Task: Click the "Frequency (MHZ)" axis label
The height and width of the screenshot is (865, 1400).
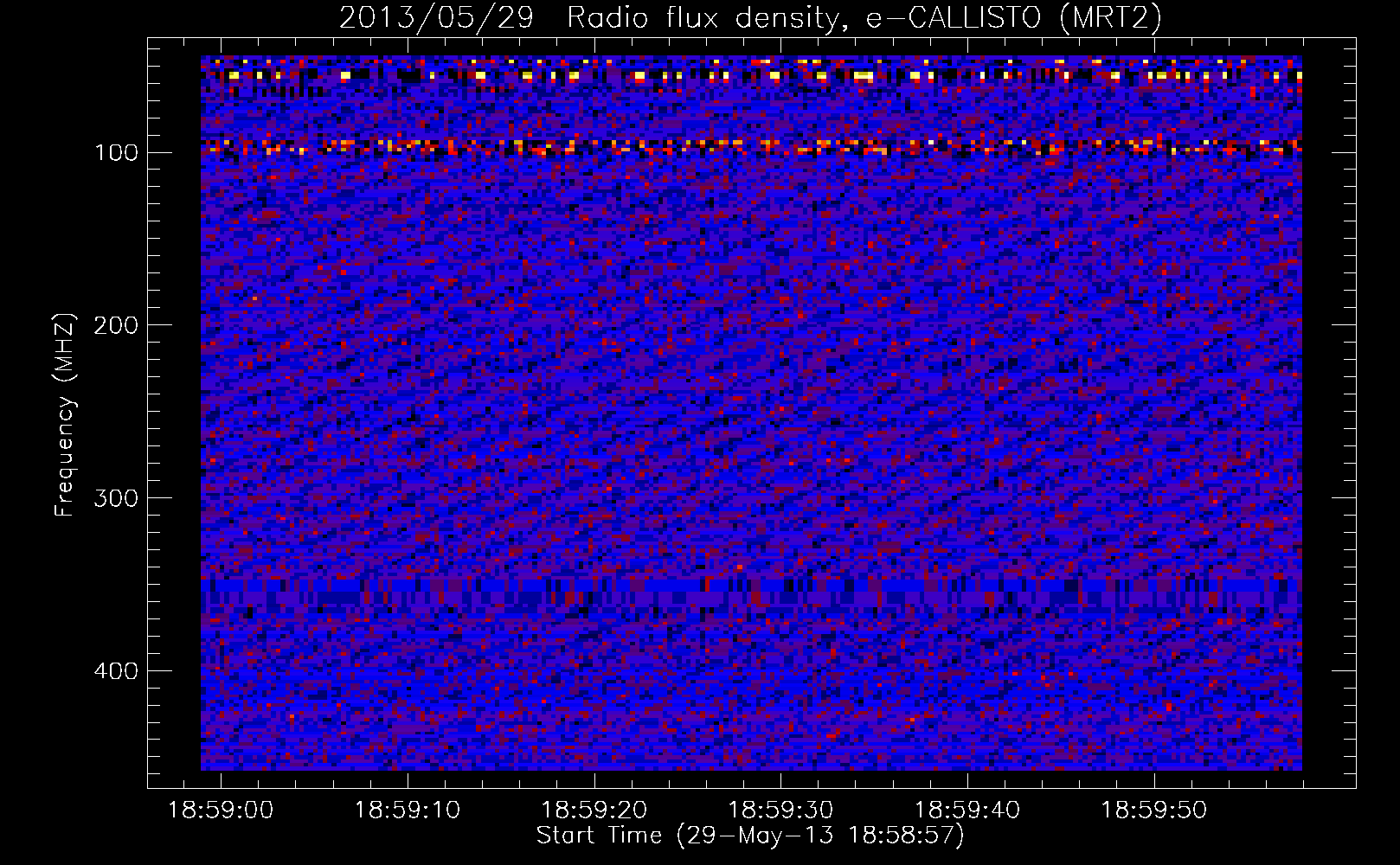Action: [x=65, y=415]
